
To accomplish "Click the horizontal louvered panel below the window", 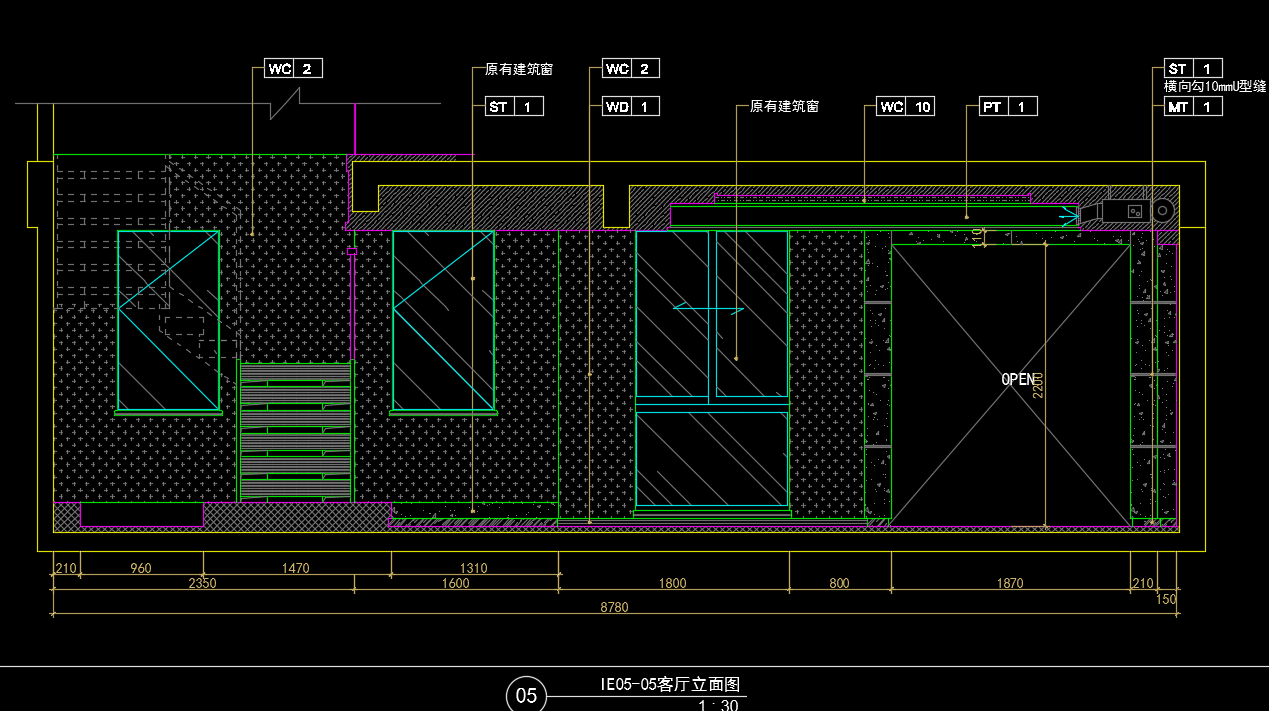I will (296, 430).
